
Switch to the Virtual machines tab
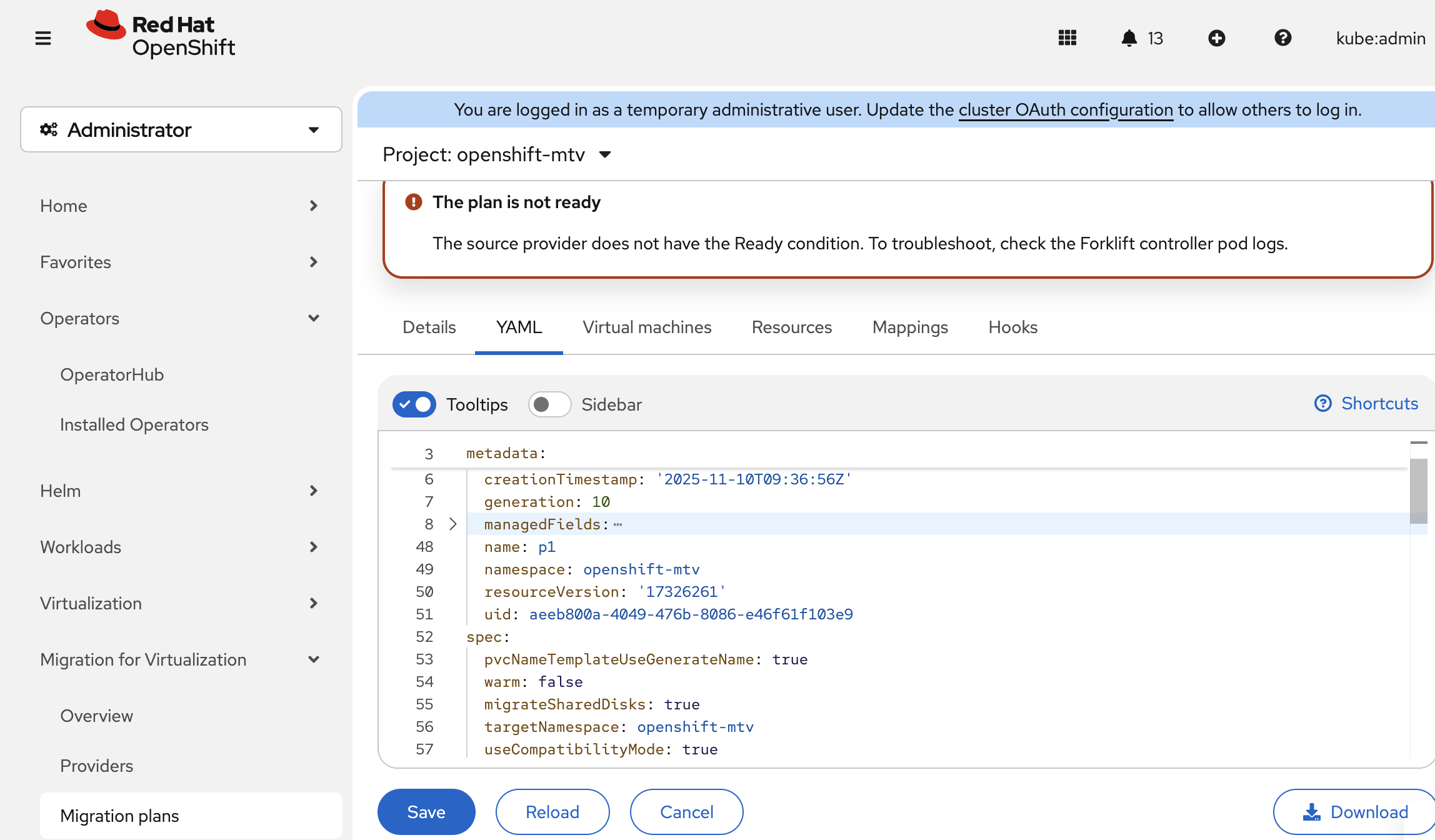point(647,327)
